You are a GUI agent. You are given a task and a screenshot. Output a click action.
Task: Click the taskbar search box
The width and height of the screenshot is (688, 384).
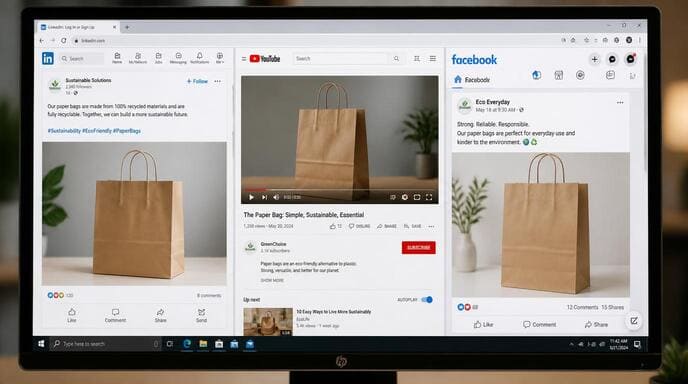point(106,344)
